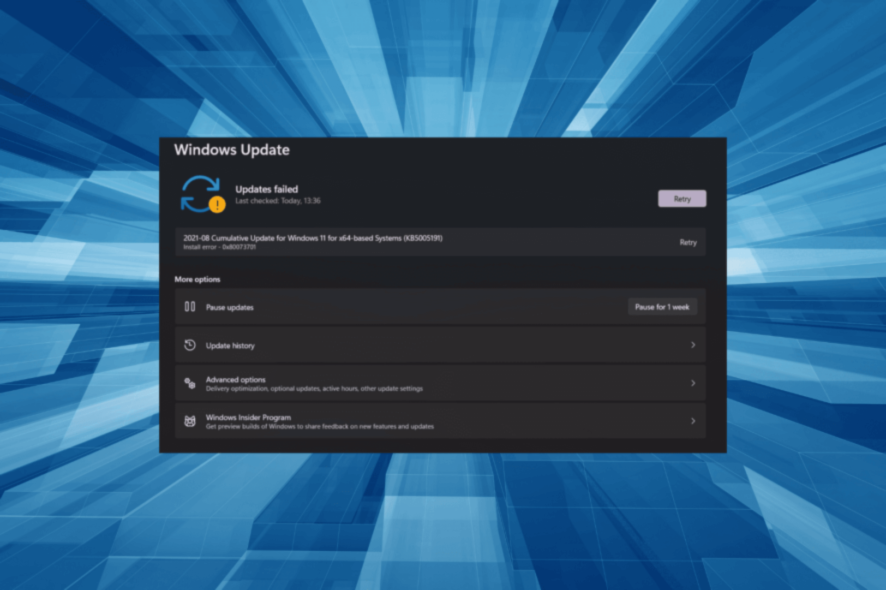Expand Update history chevron
Image resolution: width=886 pixels, height=590 pixels.
[693, 345]
